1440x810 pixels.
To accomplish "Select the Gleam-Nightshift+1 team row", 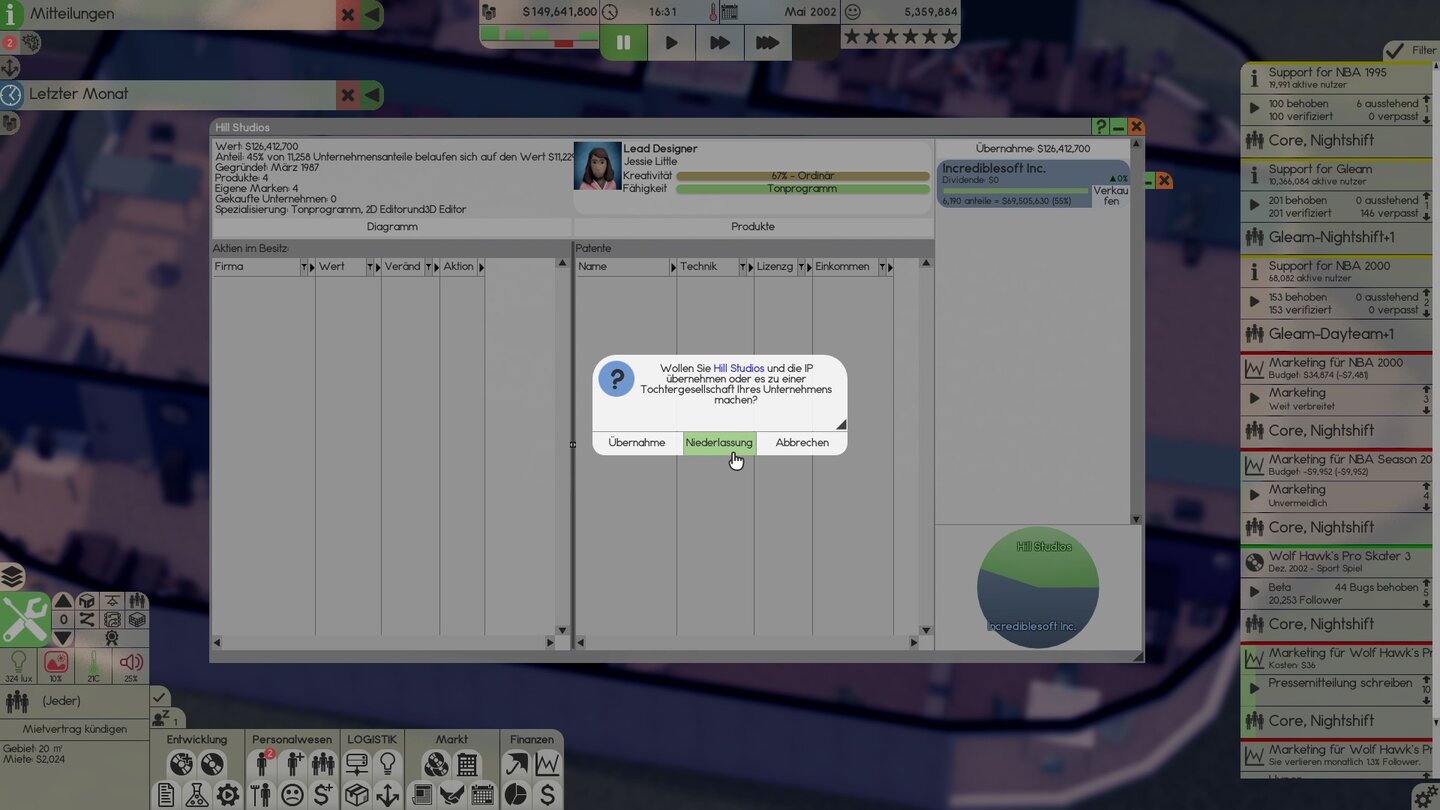I will 1336,238.
